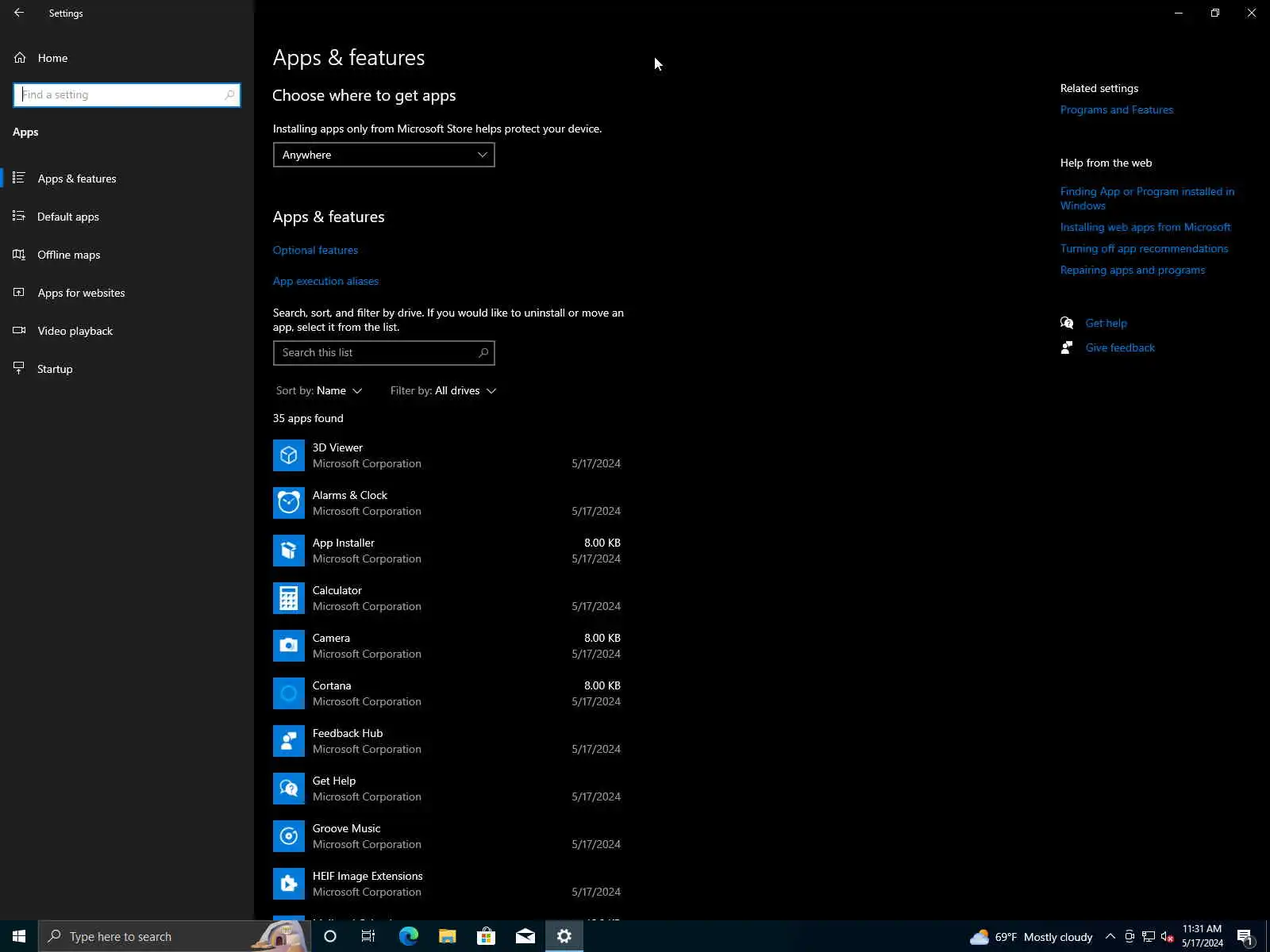Click the Home icon in sidebar
The image size is (1270, 952).
coord(20,58)
